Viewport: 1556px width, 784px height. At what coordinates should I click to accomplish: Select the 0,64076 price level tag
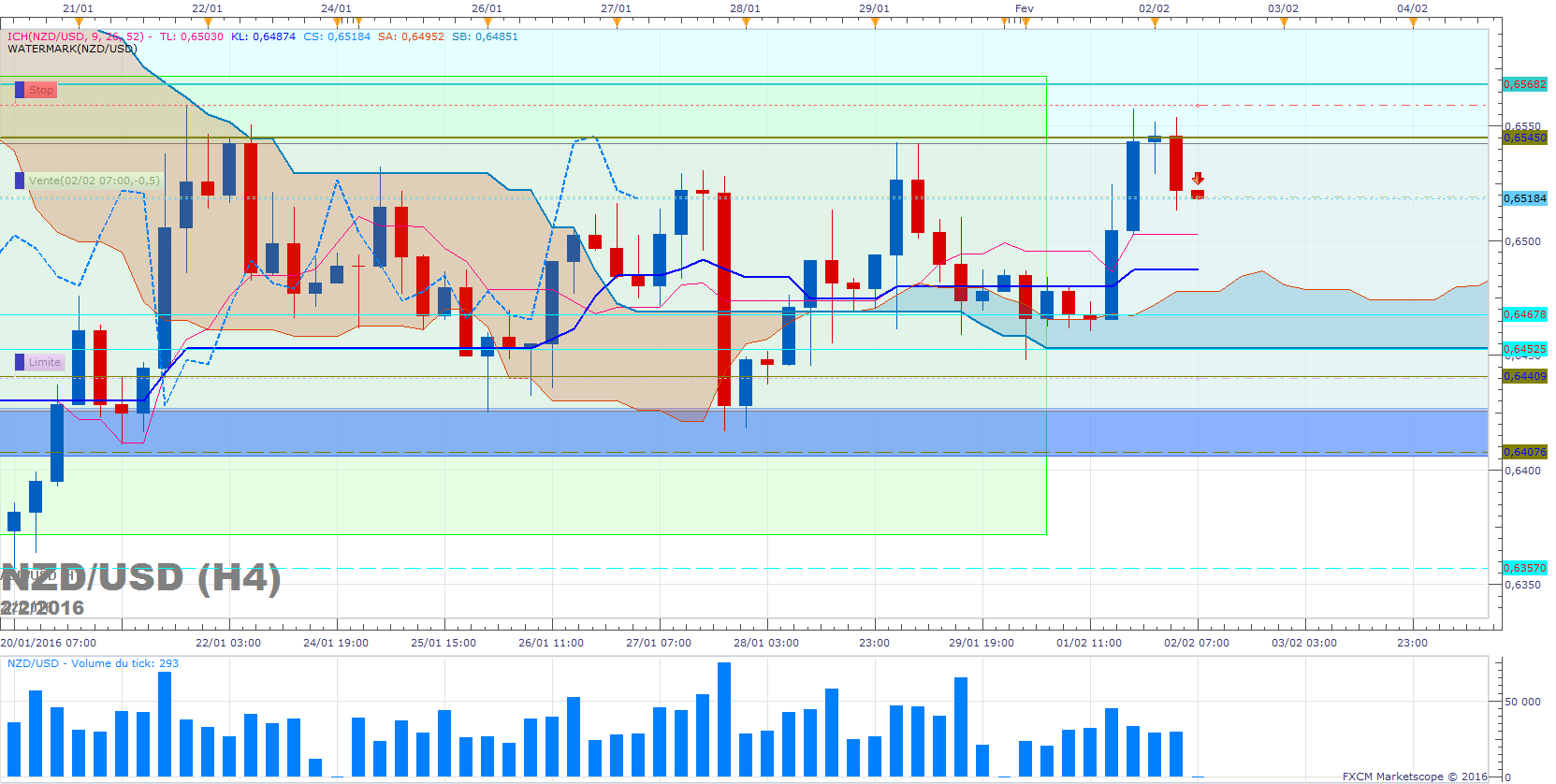click(1525, 452)
